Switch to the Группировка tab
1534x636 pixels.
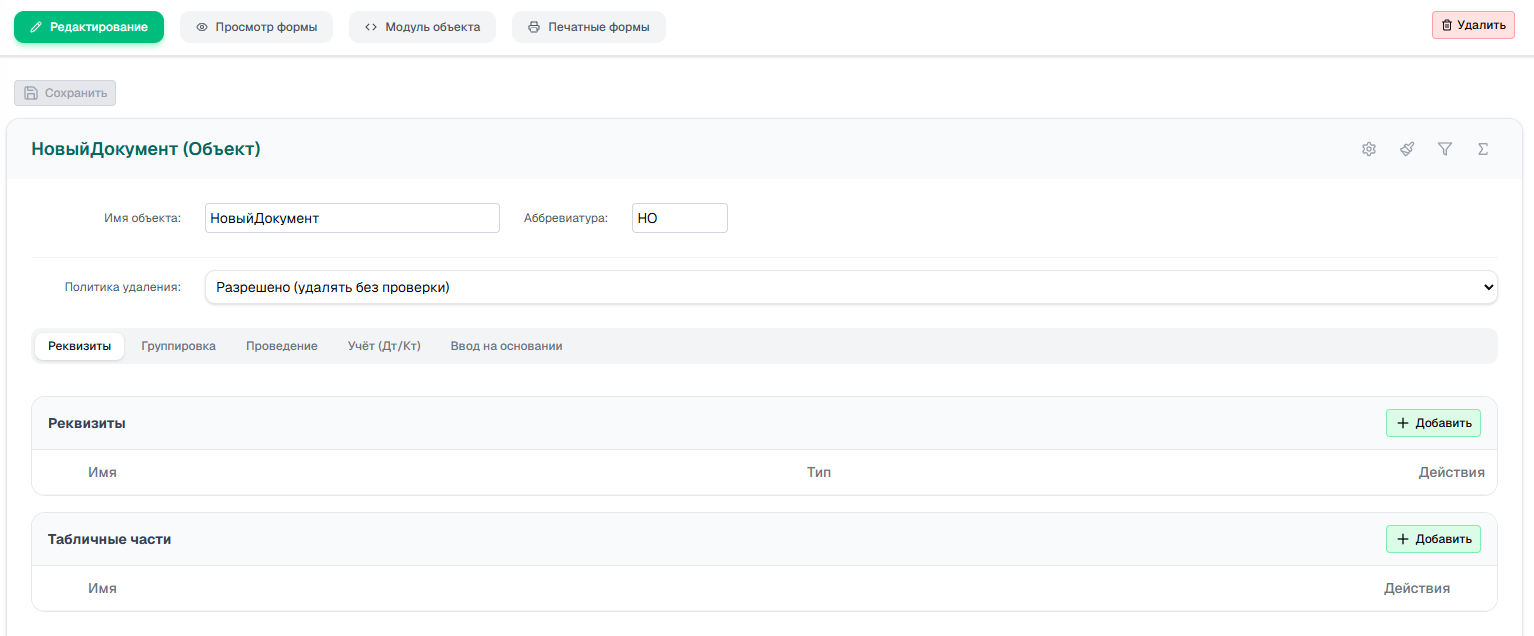coord(179,346)
